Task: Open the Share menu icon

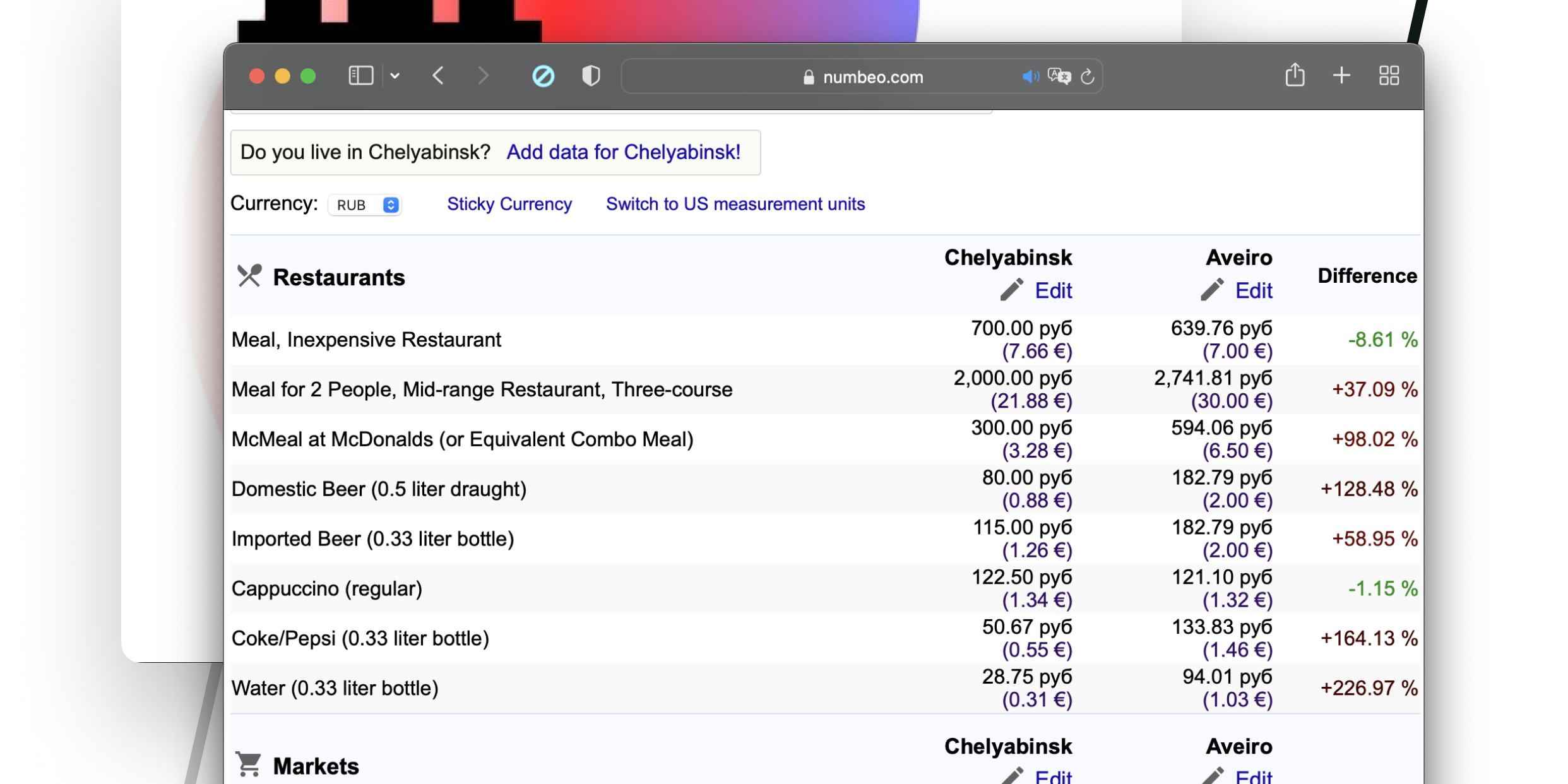Action: click(1295, 76)
